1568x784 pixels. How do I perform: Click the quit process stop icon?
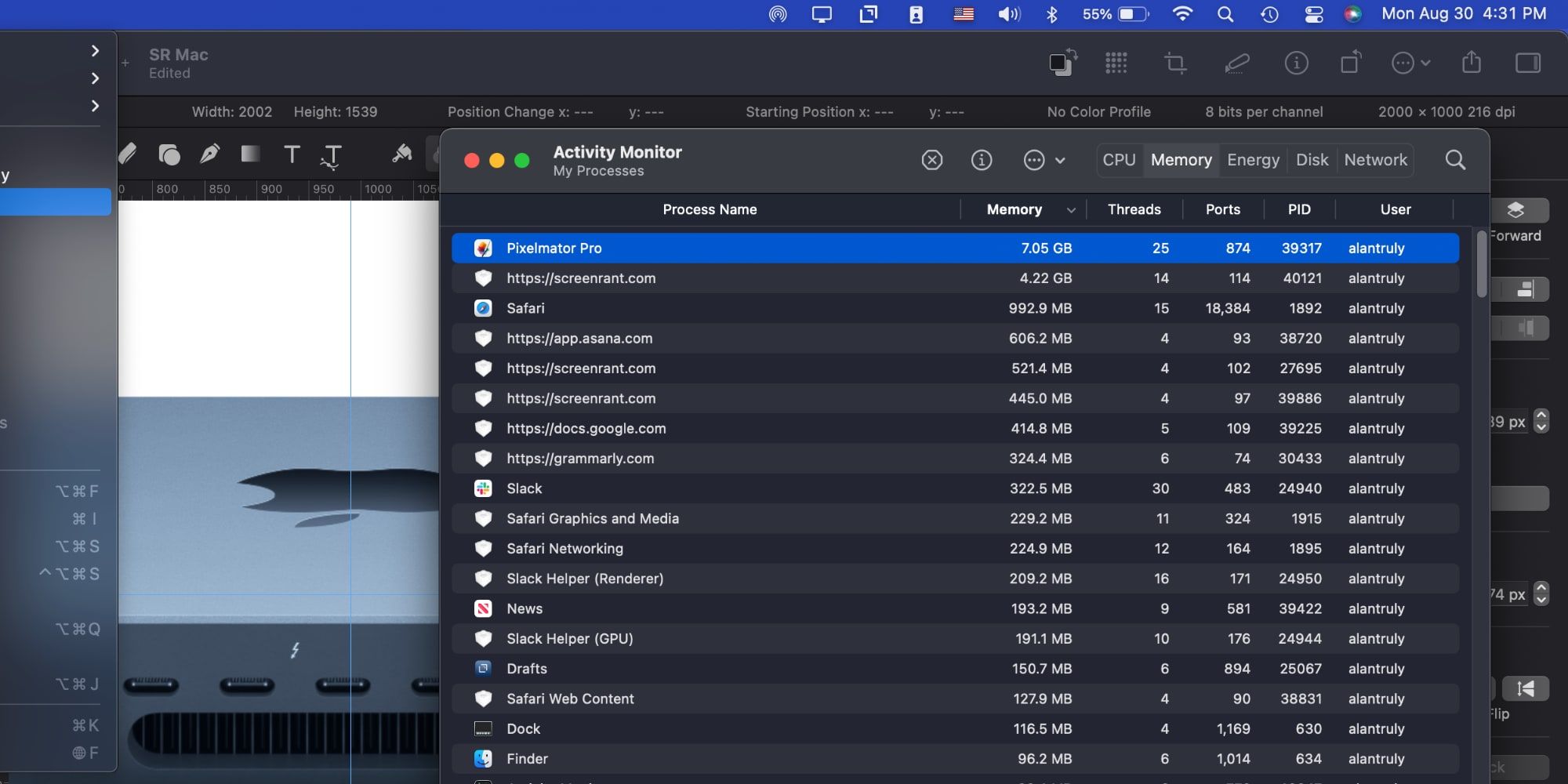tap(931, 160)
